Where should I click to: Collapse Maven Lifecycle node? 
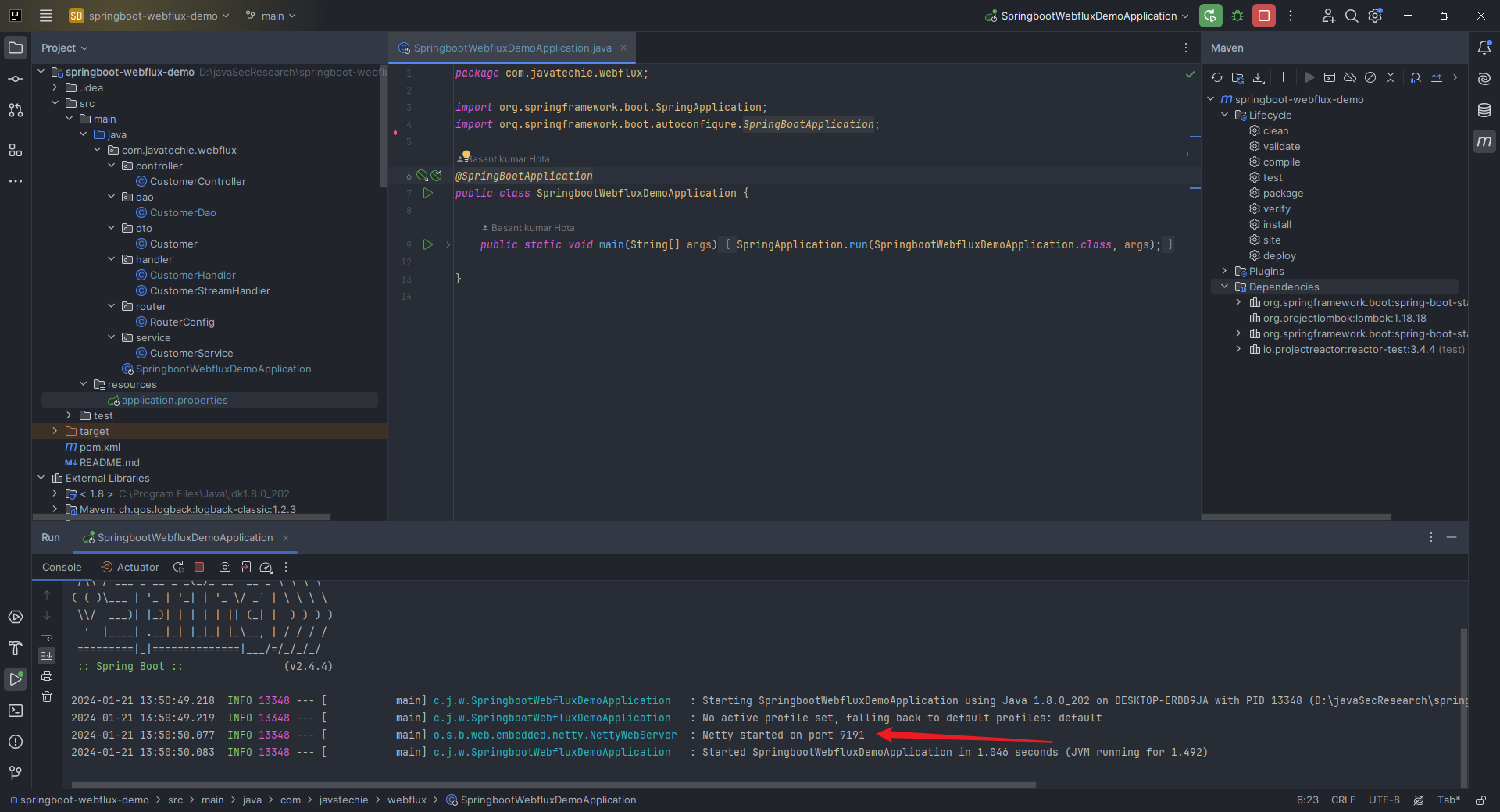coord(1225,115)
